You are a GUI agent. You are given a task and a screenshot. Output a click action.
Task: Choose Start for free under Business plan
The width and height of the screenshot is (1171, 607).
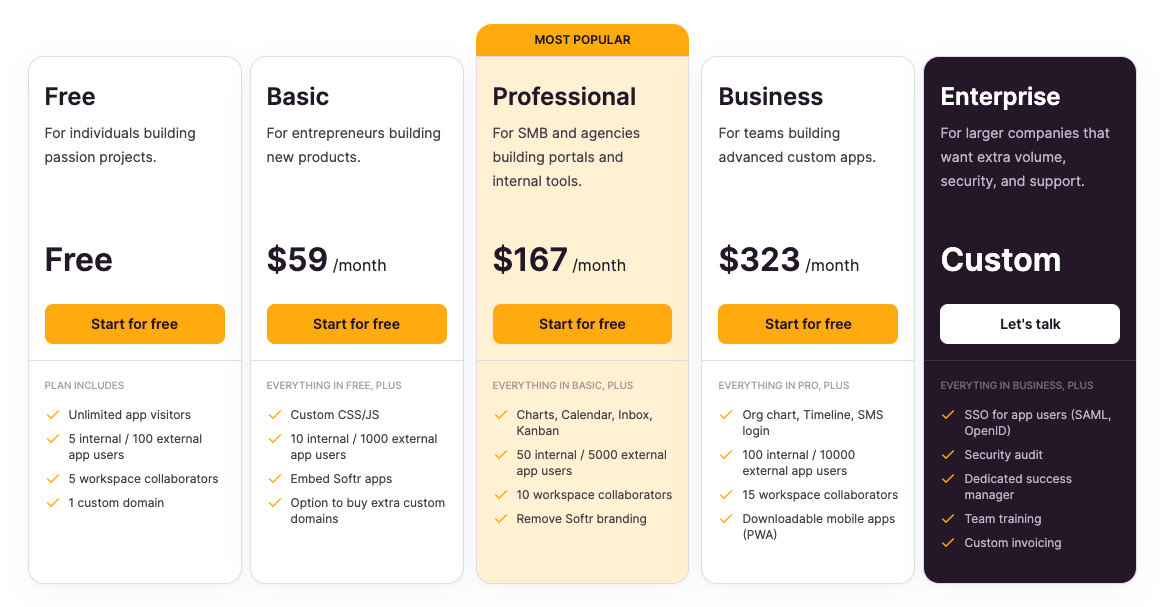coord(808,324)
